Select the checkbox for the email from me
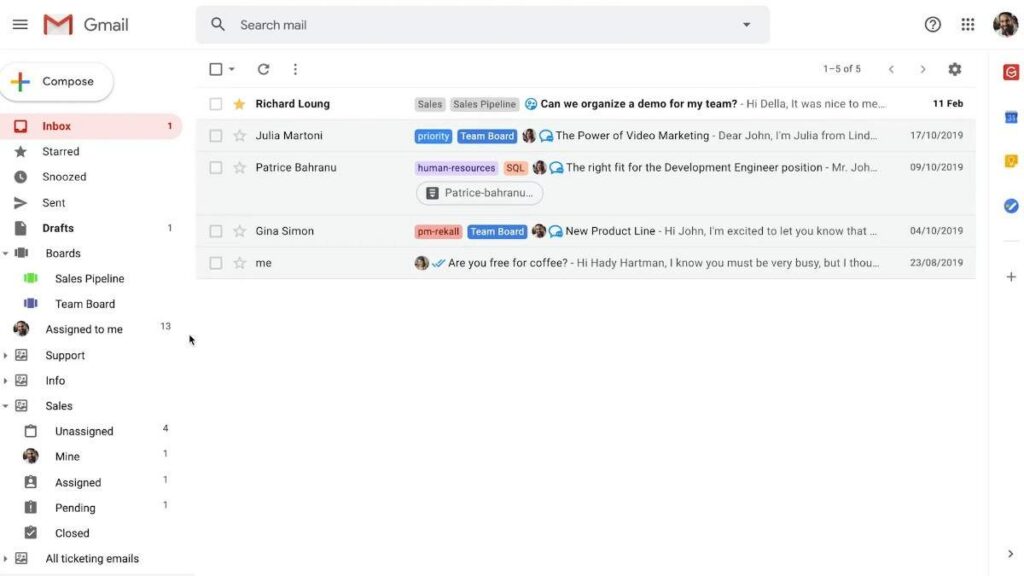1024x576 pixels. tap(216, 263)
